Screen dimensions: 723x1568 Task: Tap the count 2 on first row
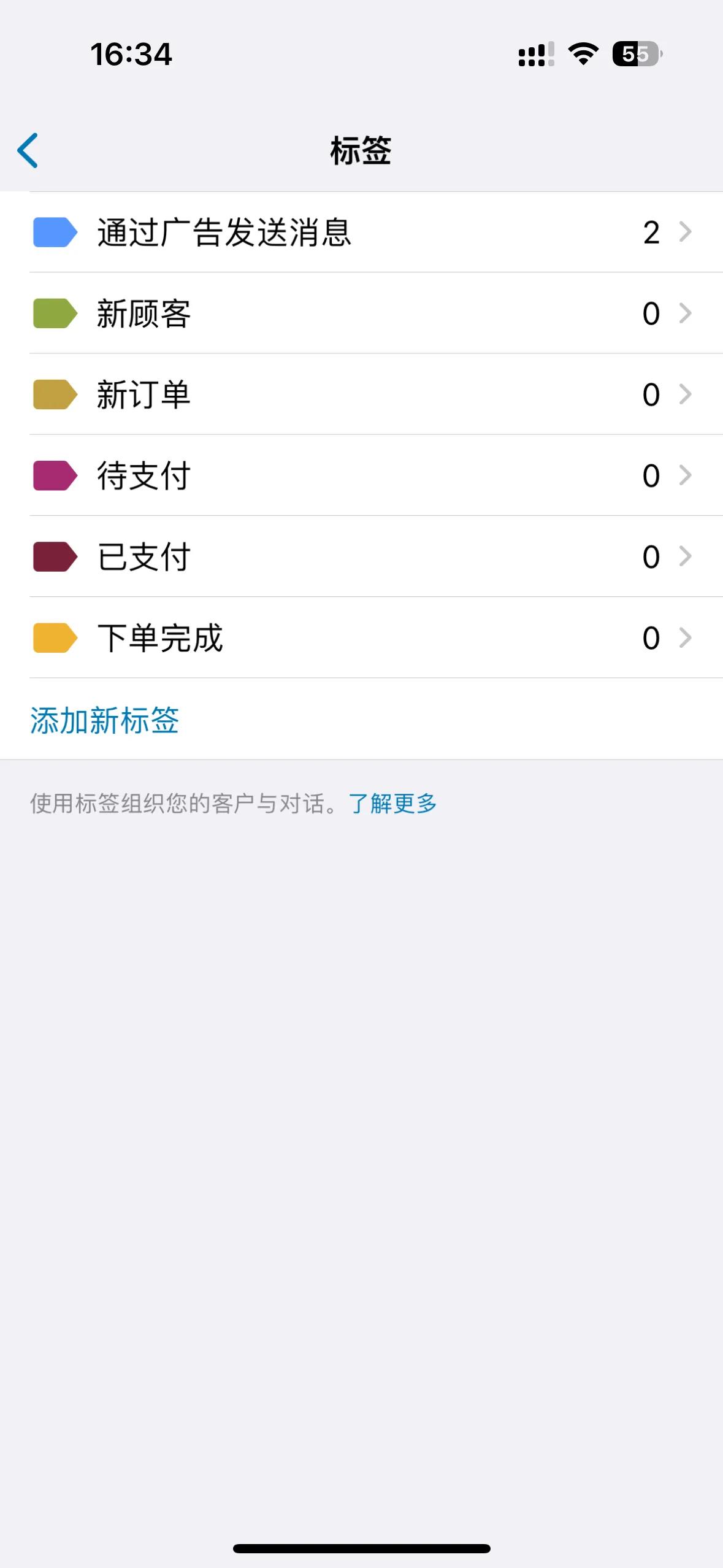point(651,233)
